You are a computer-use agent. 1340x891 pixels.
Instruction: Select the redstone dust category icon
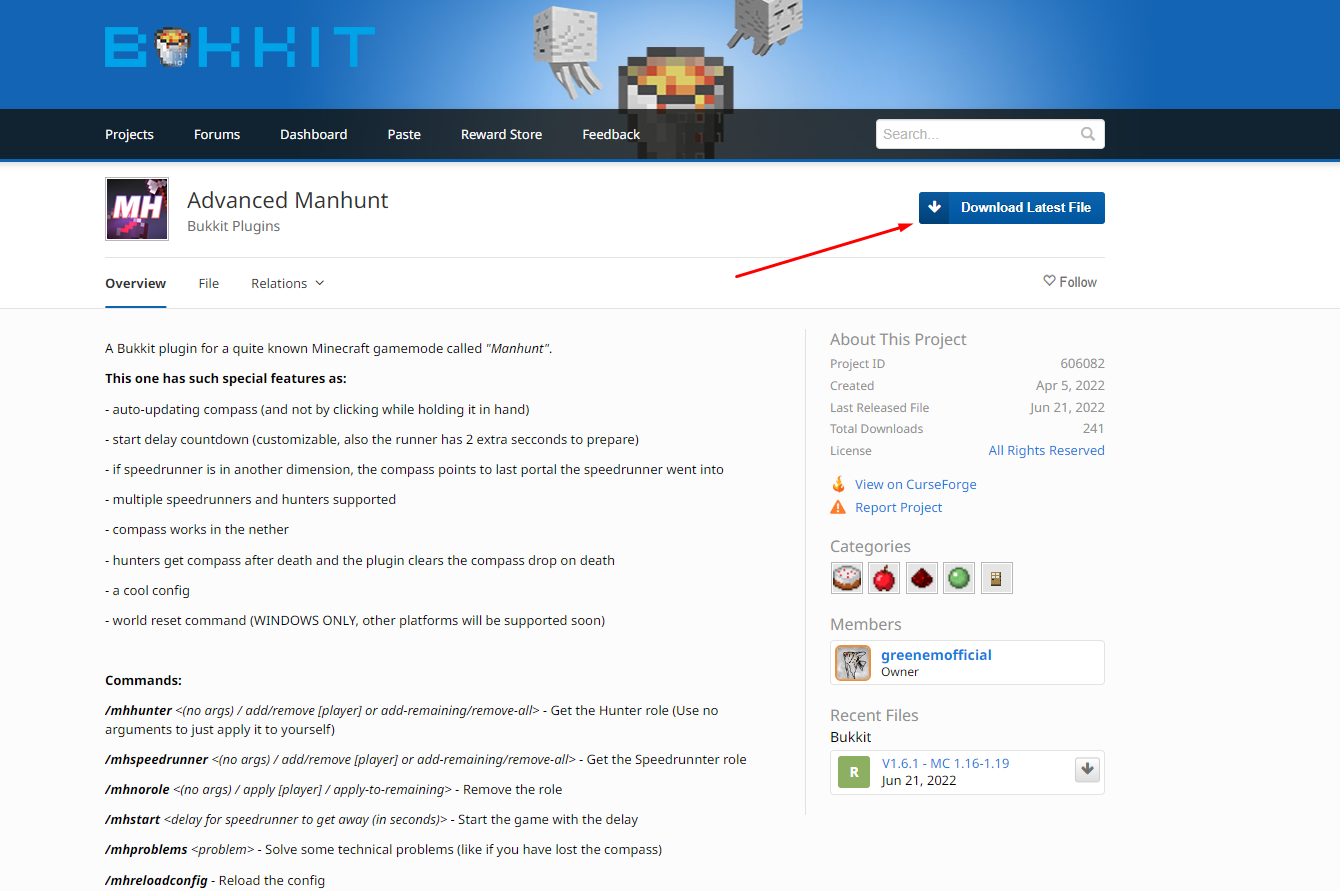coord(922,578)
